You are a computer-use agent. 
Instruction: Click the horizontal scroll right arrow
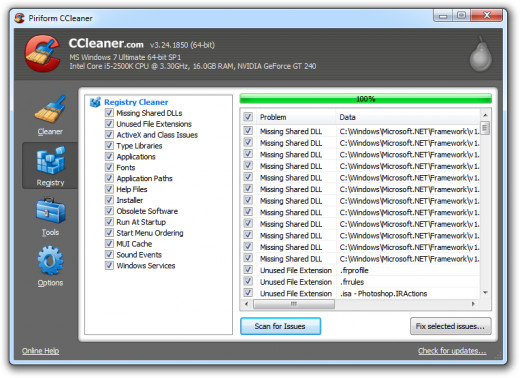pyautogui.click(x=473, y=304)
